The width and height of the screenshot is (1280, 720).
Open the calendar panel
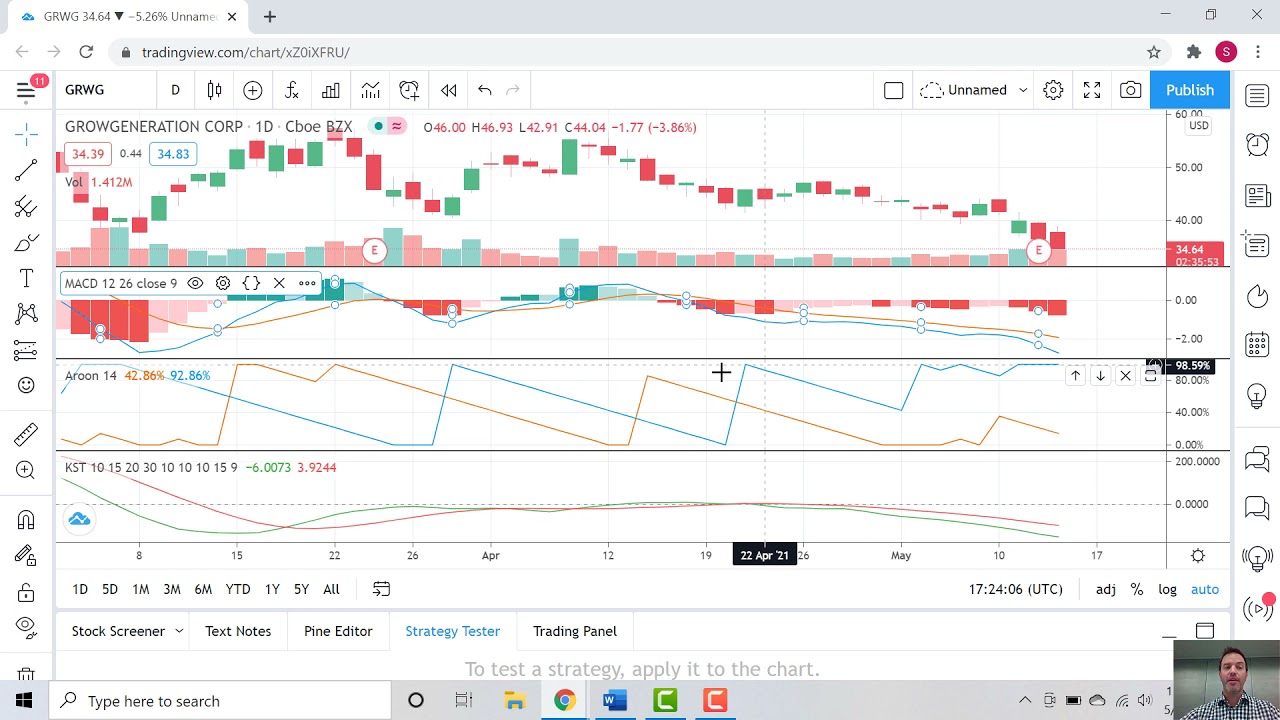pyautogui.click(x=1257, y=345)
